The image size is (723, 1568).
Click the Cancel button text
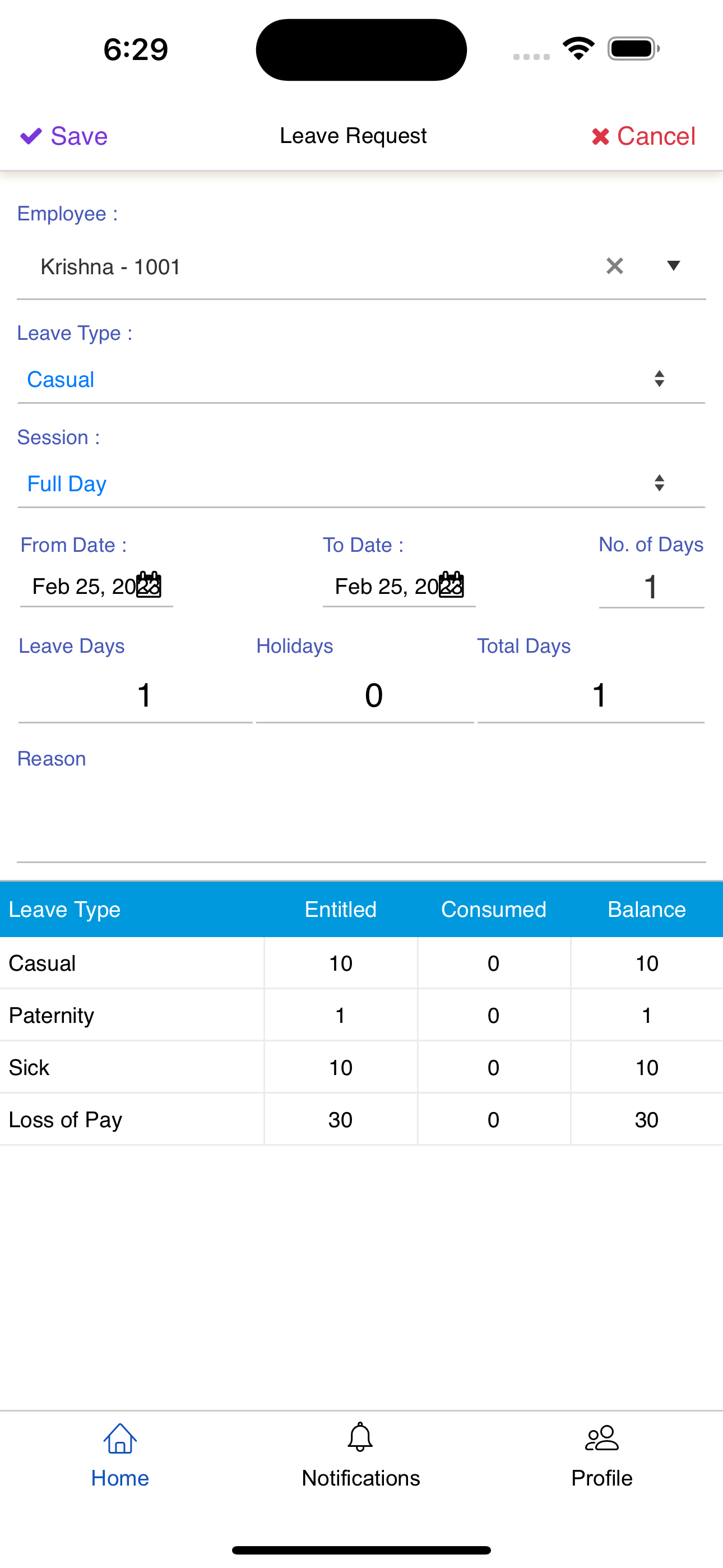tap(656, 137)
